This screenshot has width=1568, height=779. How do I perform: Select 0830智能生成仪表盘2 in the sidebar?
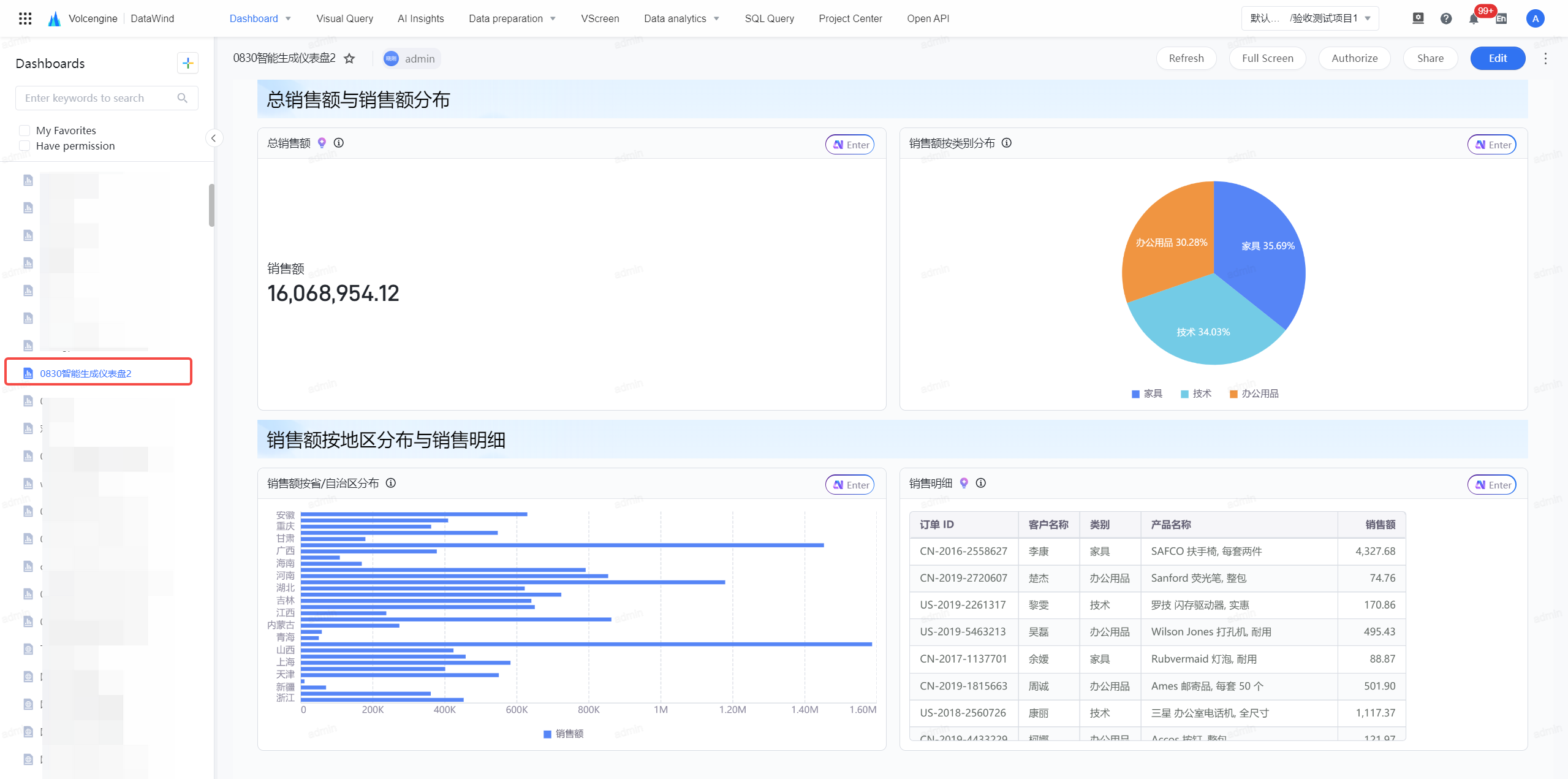[x=99, y=372]
